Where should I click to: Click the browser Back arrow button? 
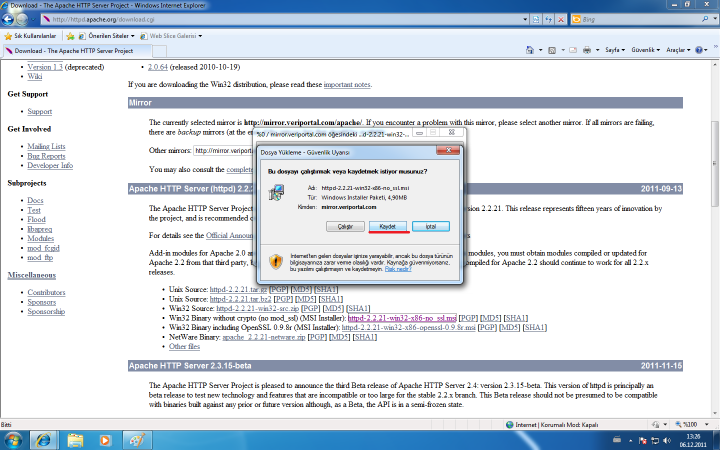(8, 19)
